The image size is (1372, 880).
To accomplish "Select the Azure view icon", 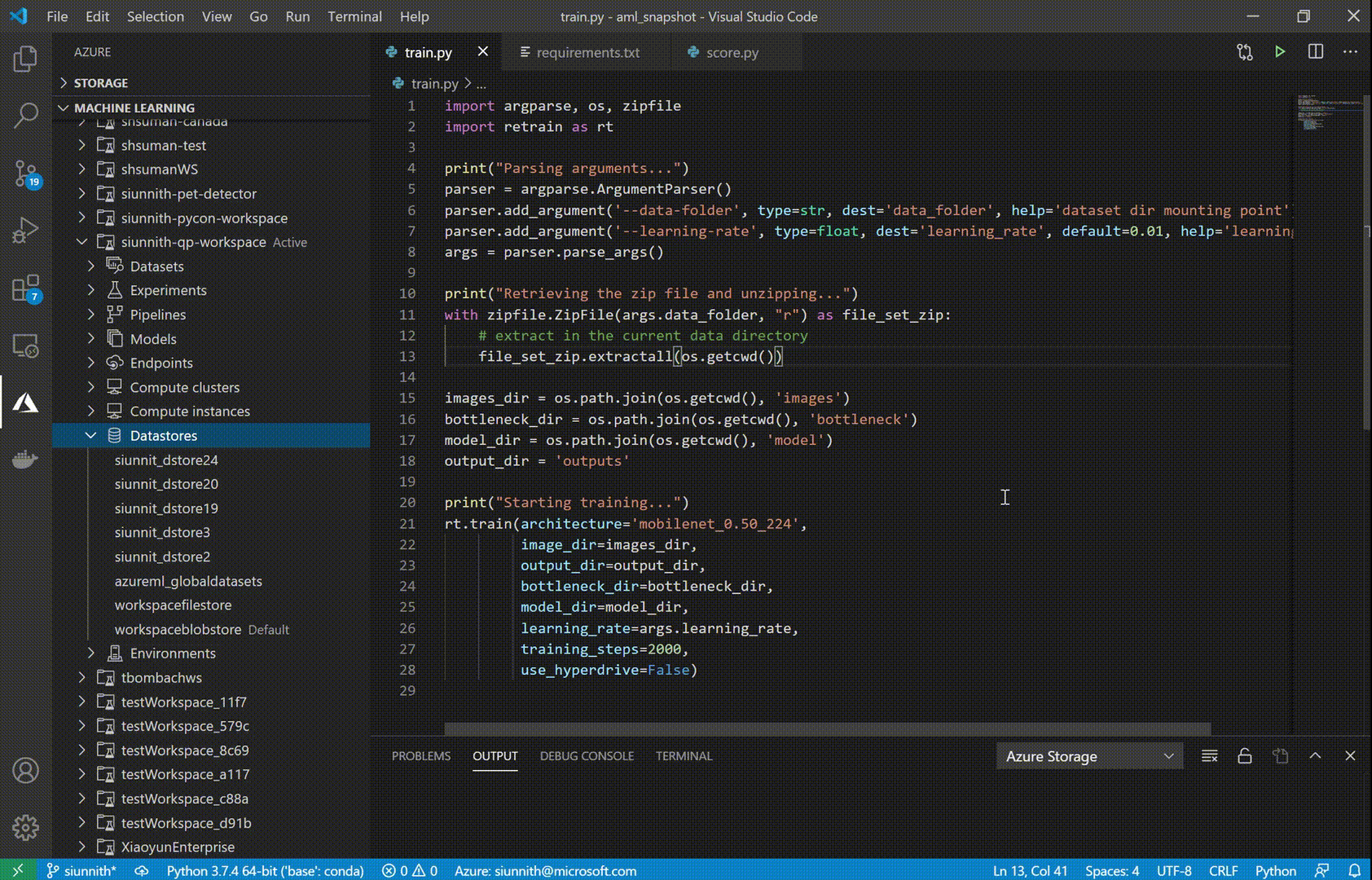I will [25, 403].
